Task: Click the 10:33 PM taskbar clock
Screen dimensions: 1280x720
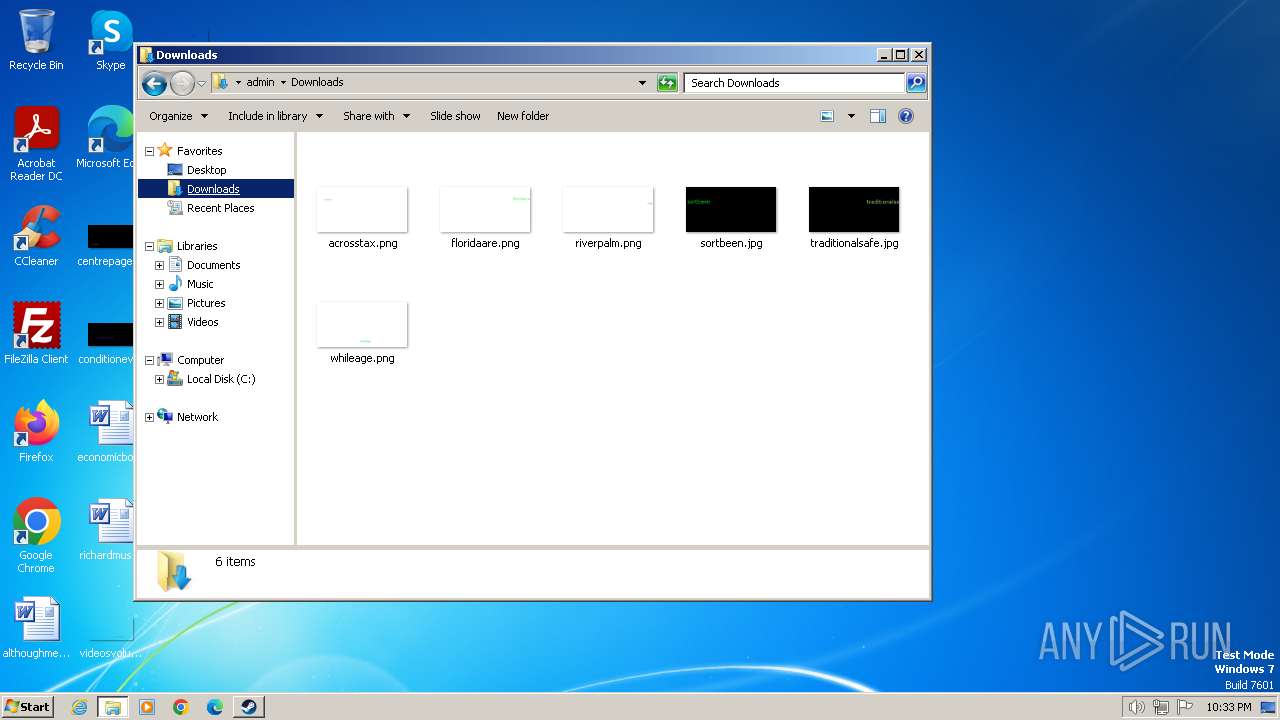Action: (x=1229, y=707)
